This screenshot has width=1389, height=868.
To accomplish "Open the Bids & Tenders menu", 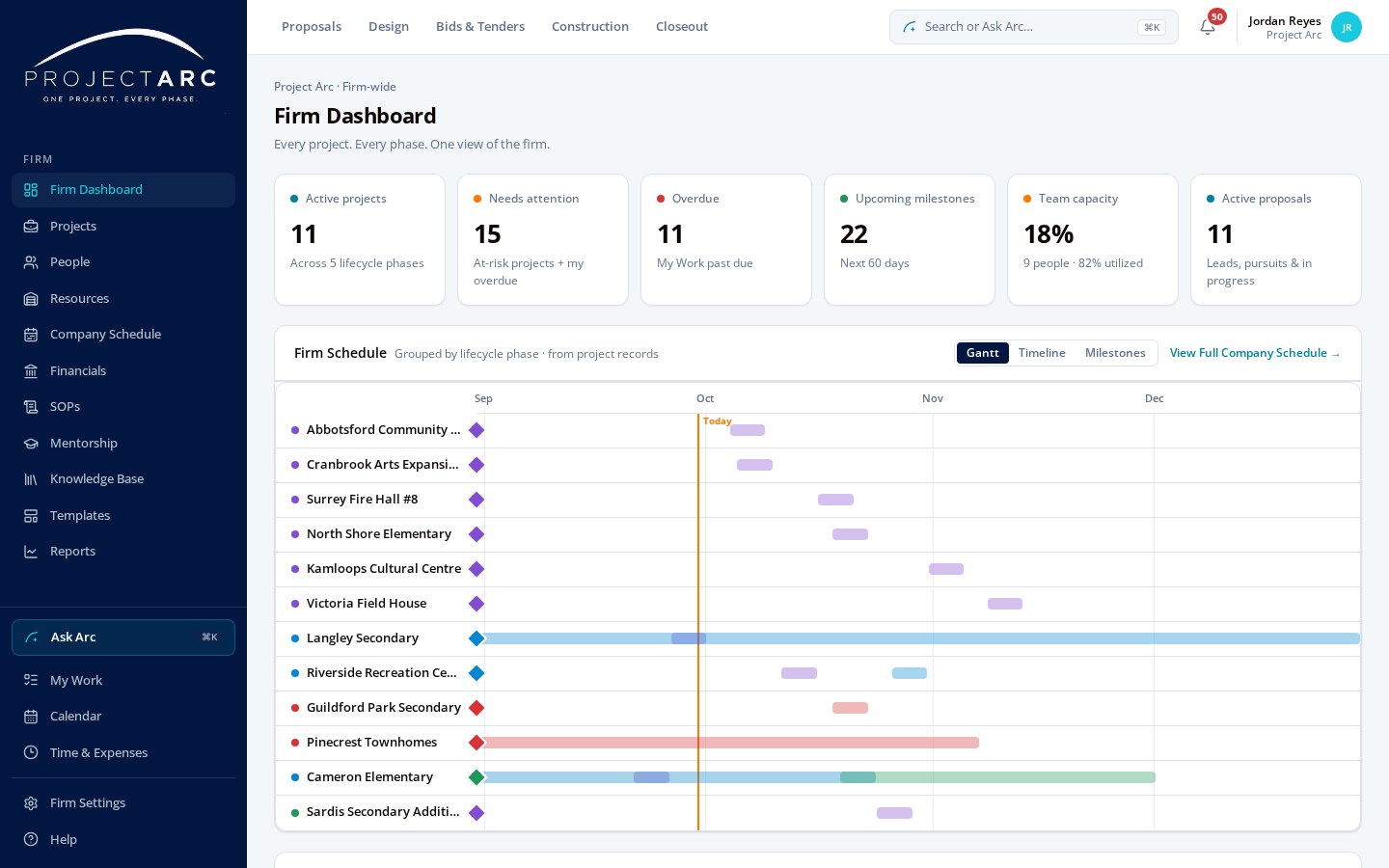I will click(x=480, y=27).
